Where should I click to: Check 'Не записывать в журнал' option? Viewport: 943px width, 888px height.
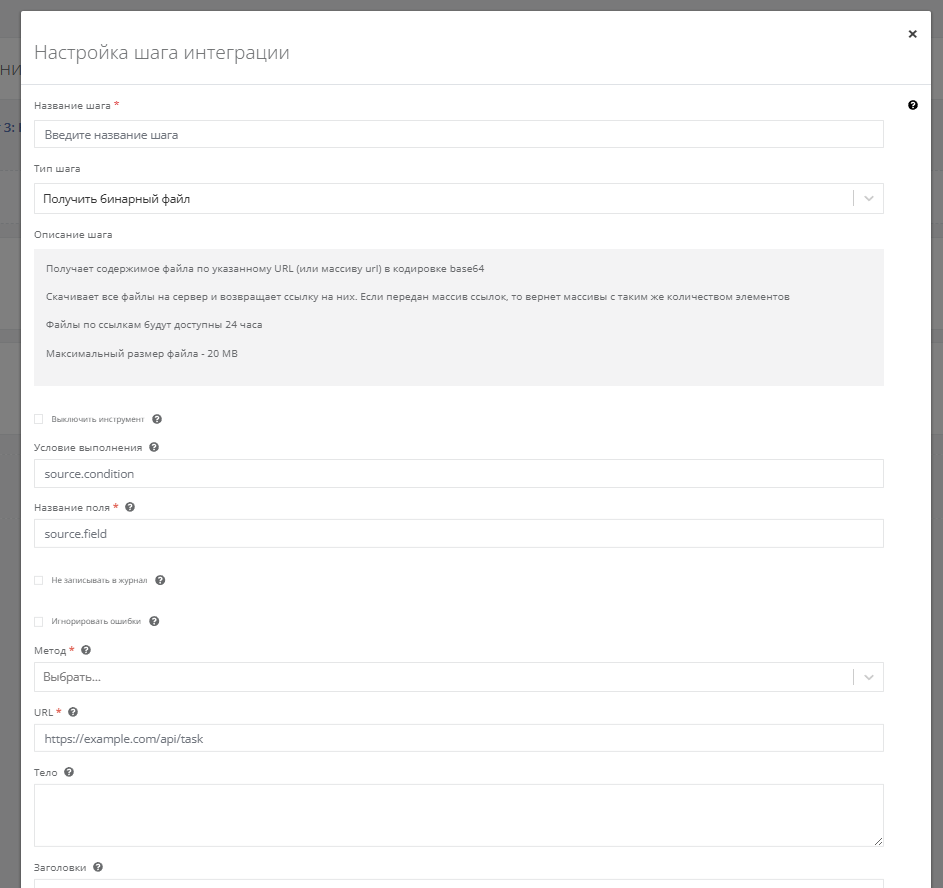click(x=39, y=580)
